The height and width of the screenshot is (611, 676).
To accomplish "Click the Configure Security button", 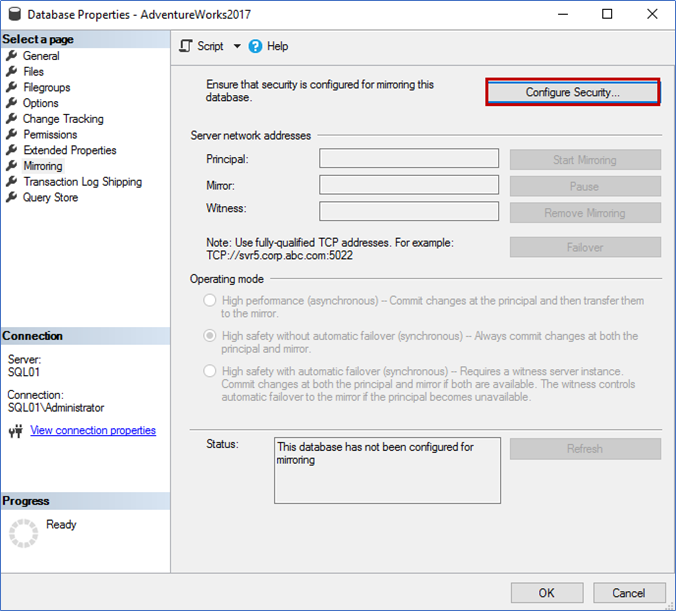I will pyautogui.click(x=573, y=92).
